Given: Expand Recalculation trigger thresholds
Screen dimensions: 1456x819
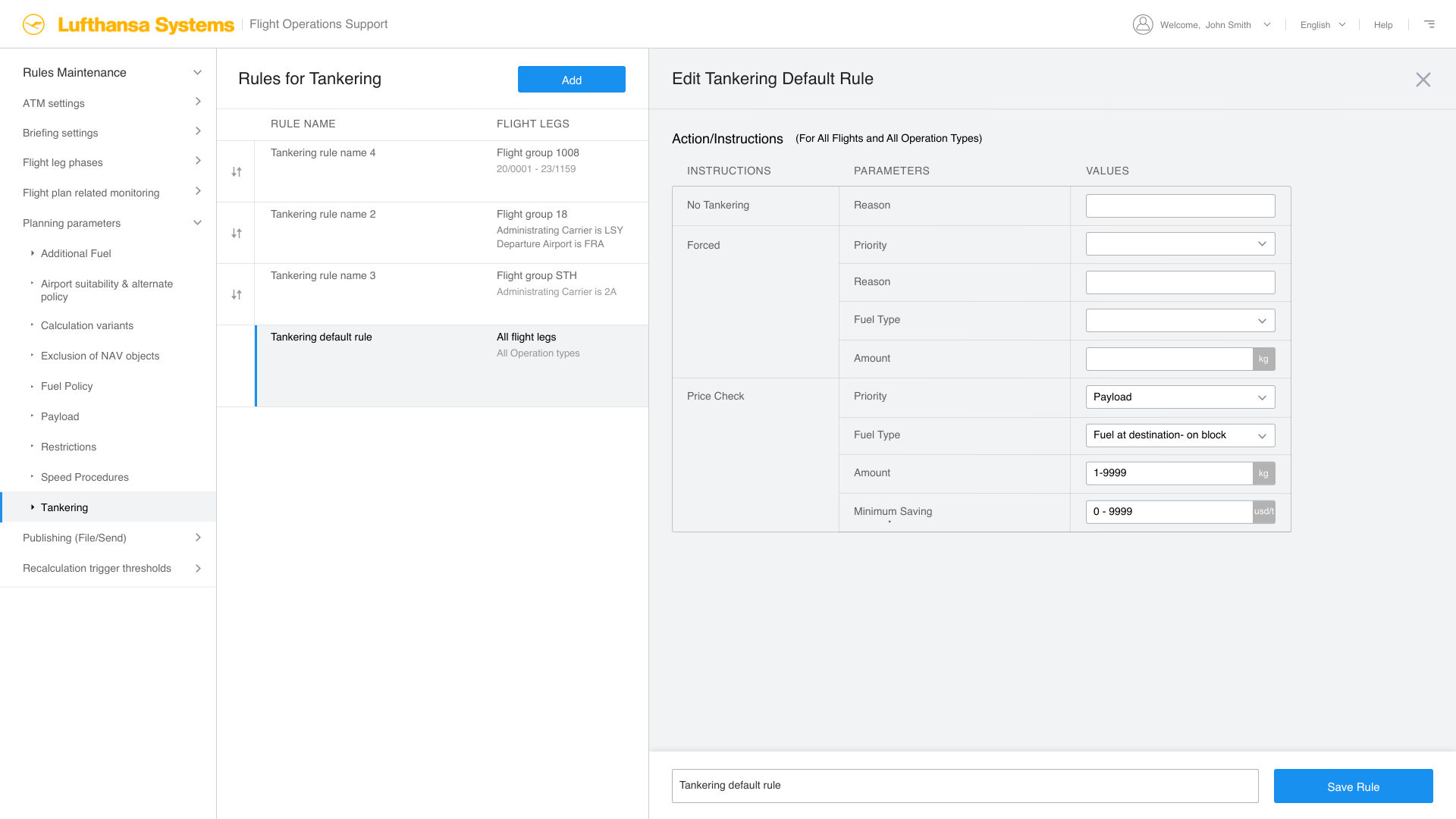Looking at the screenshot, I should click(198, 568).
